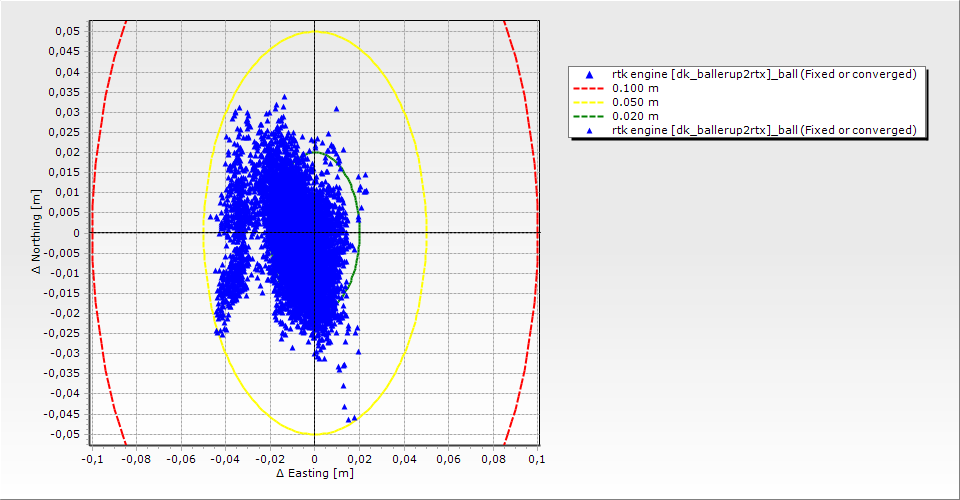Click the -0,05 northing axis label

pos(64,435)
